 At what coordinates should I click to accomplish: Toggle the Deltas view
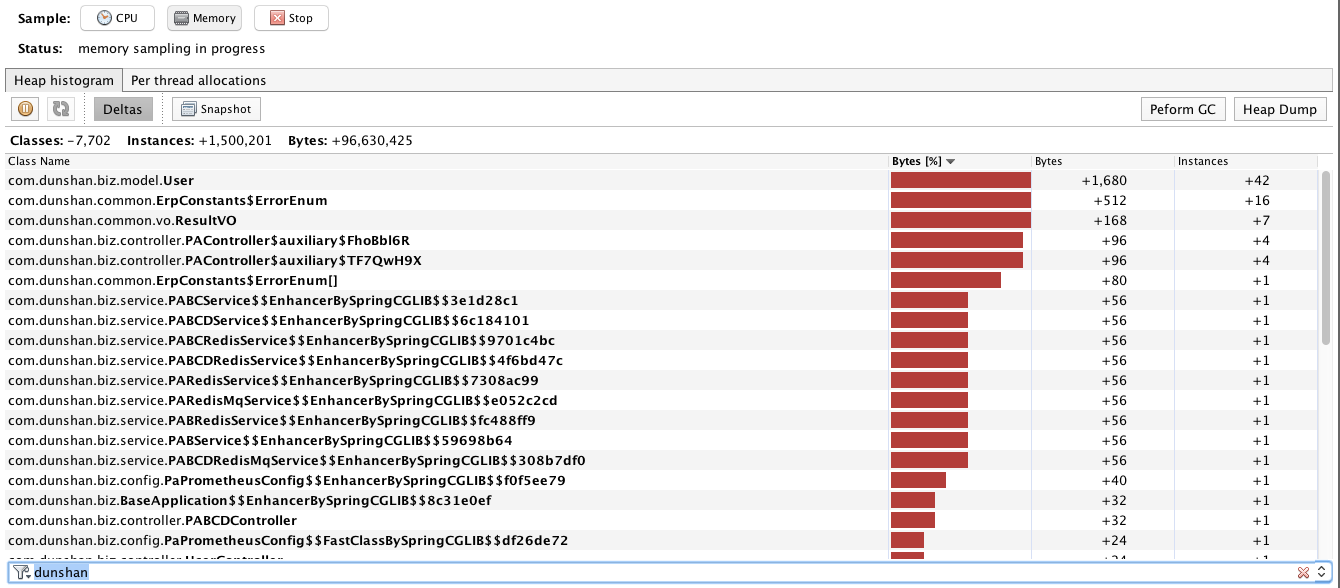pos(124,109)
